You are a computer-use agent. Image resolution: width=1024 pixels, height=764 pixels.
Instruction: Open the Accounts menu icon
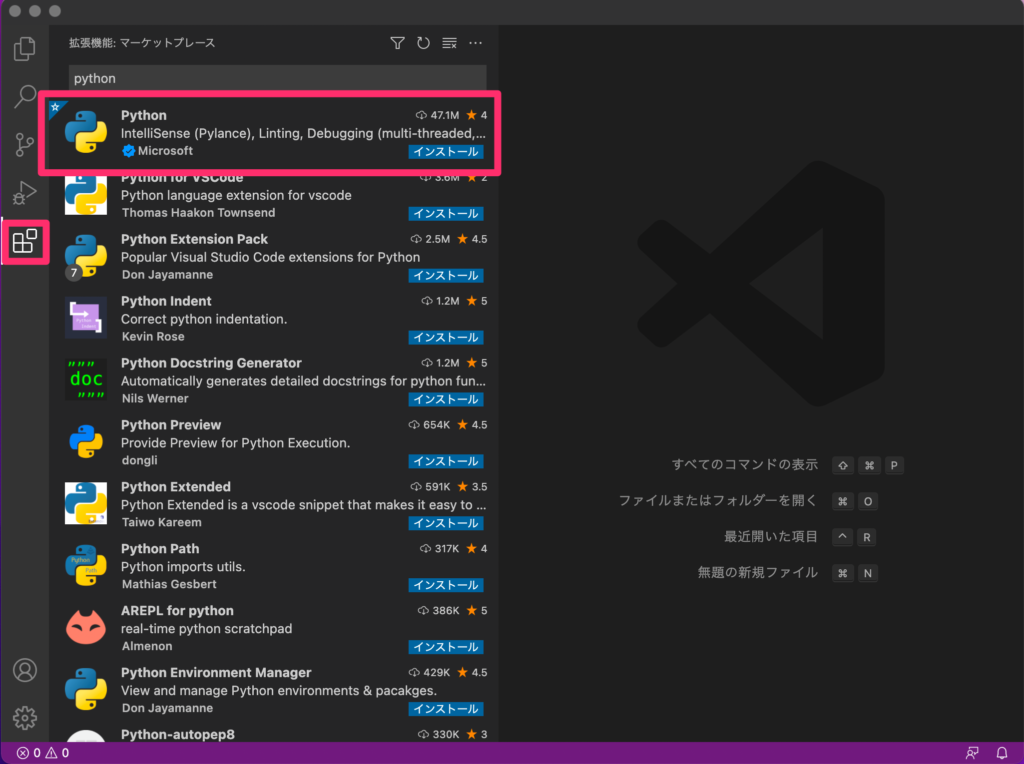click(25, 670)
